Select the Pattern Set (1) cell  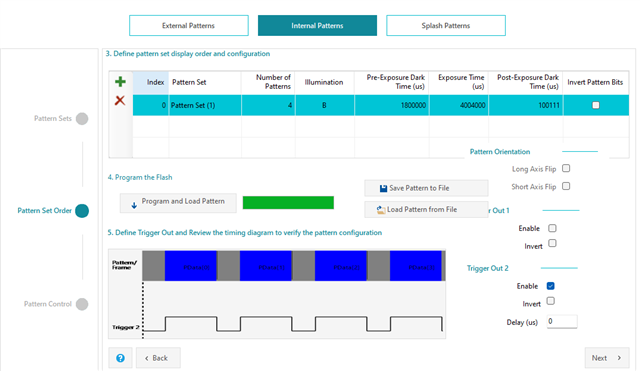pyautogui.click(x=205, y=105)
